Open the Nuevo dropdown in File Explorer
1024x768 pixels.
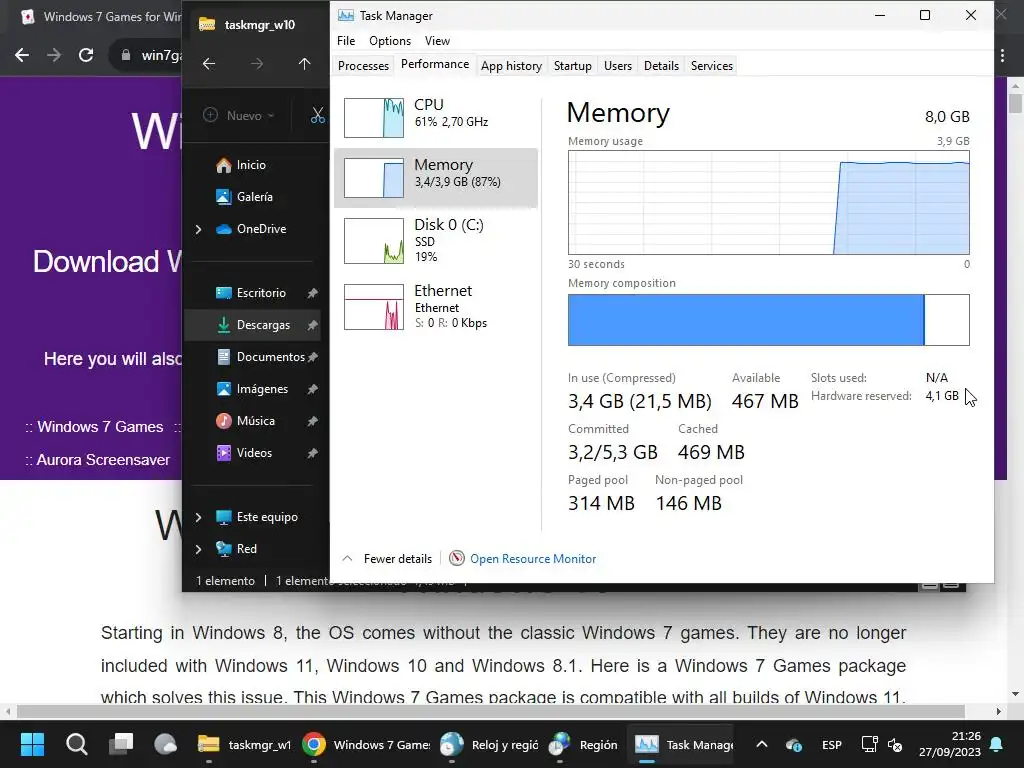[x=239, y=116]
